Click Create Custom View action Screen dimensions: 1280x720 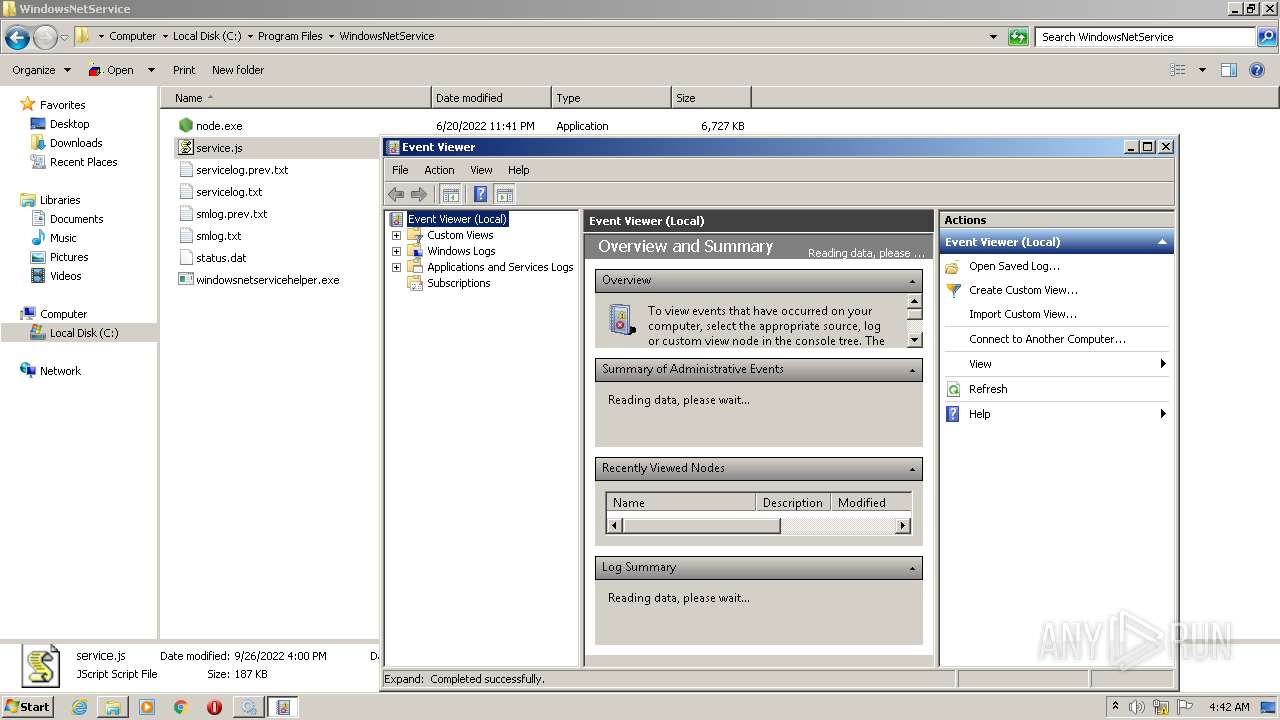coord(1023,290)
